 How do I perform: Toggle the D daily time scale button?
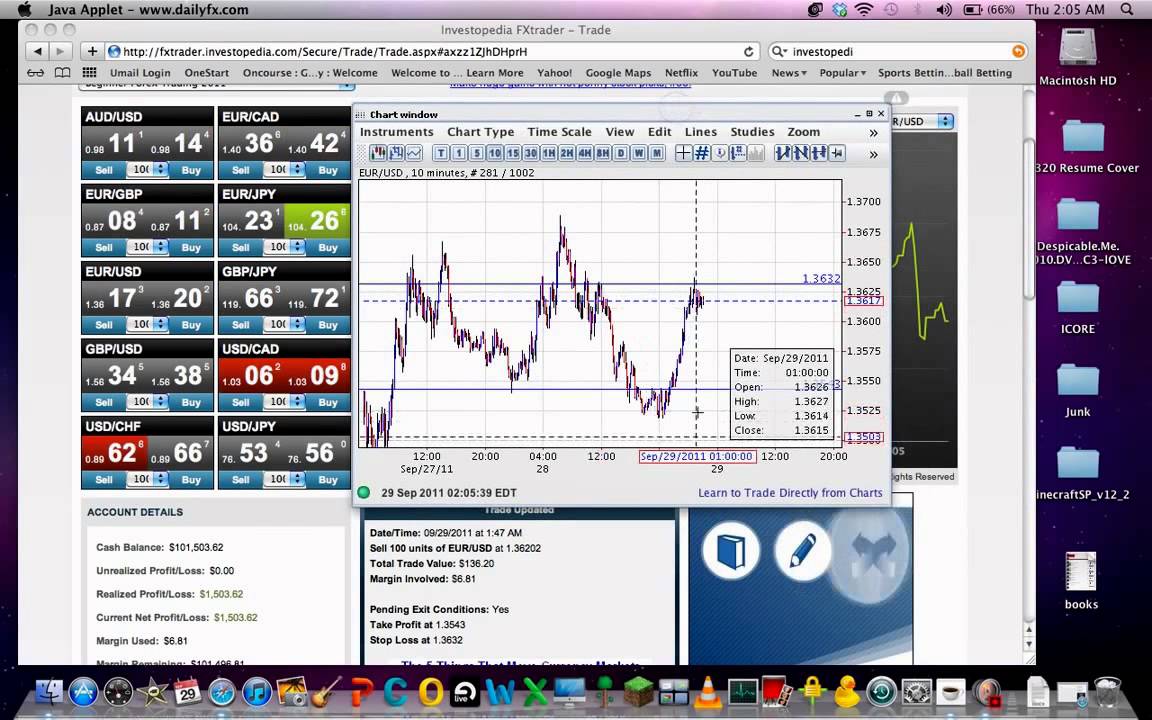[x=620, y=153]
